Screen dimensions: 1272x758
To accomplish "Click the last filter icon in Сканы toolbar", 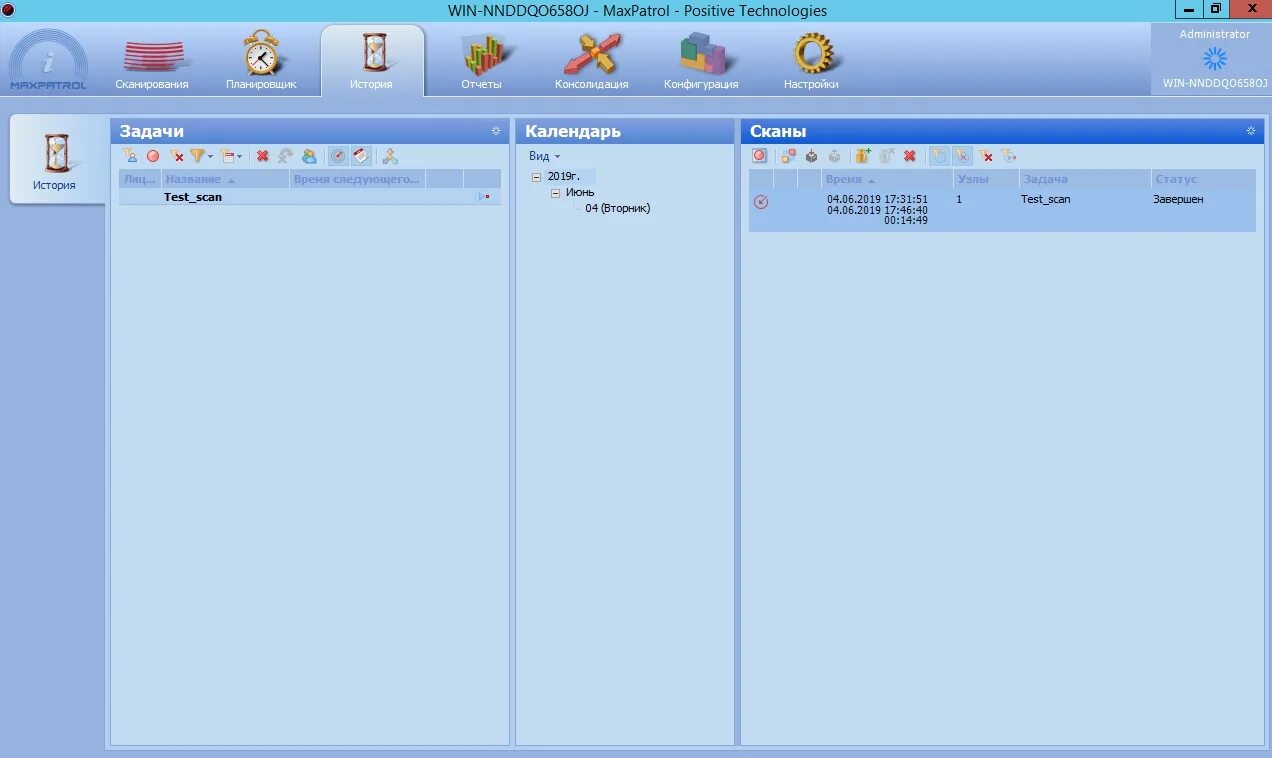I will (x=1009, y=156).
